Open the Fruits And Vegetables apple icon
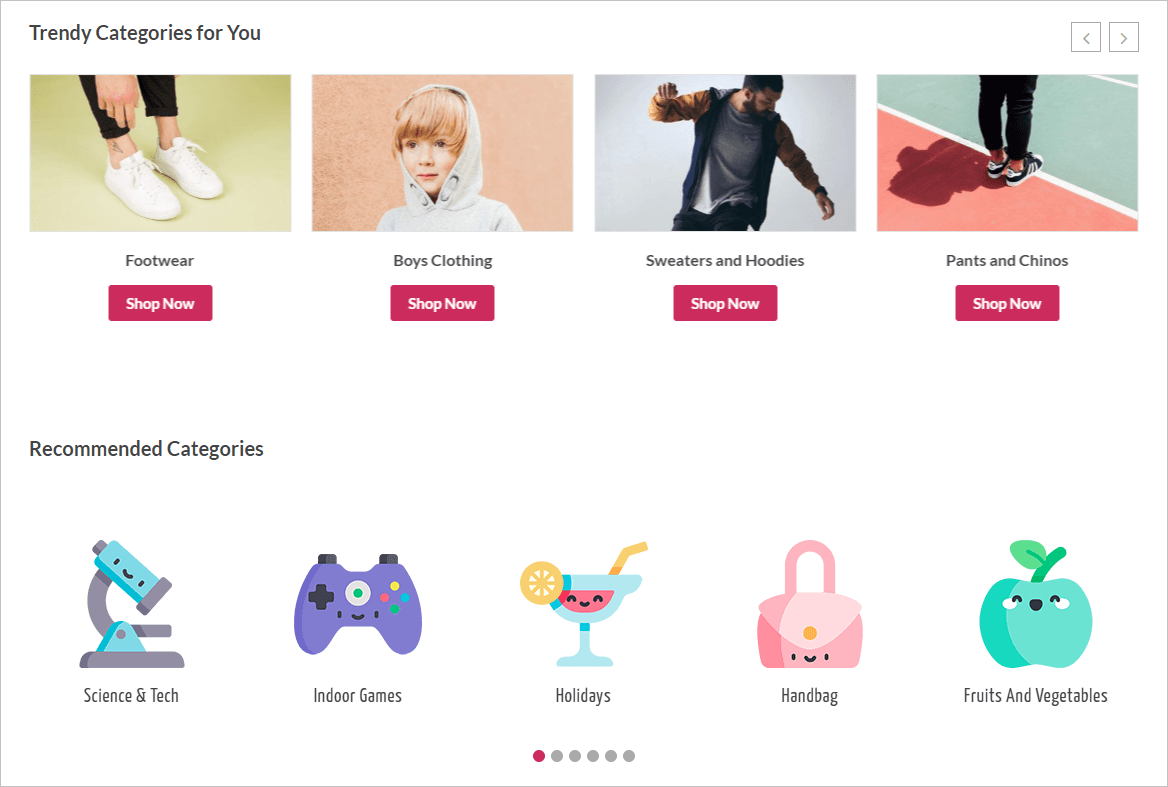1168x787 pixels. 1035,604
